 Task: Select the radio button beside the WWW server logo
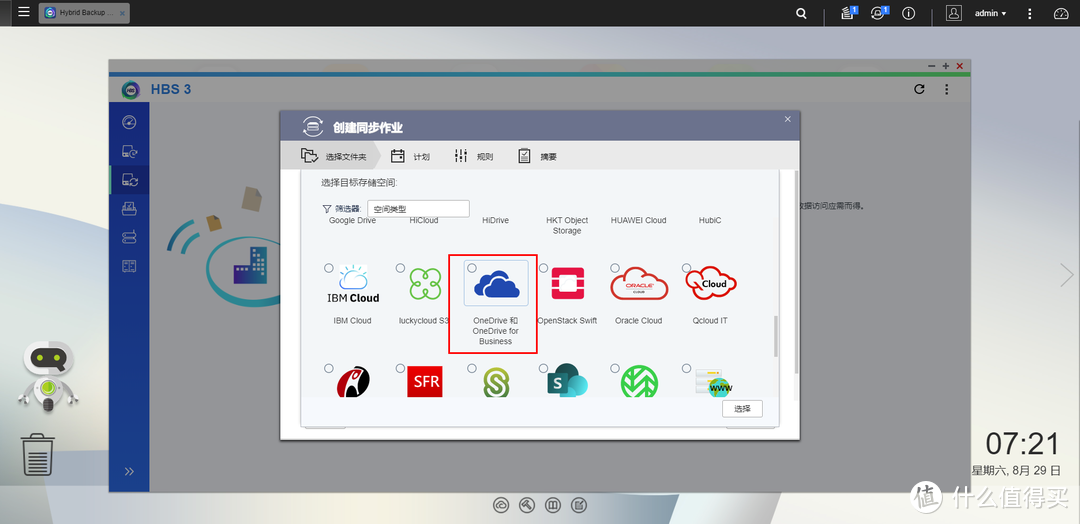(687, 368)
